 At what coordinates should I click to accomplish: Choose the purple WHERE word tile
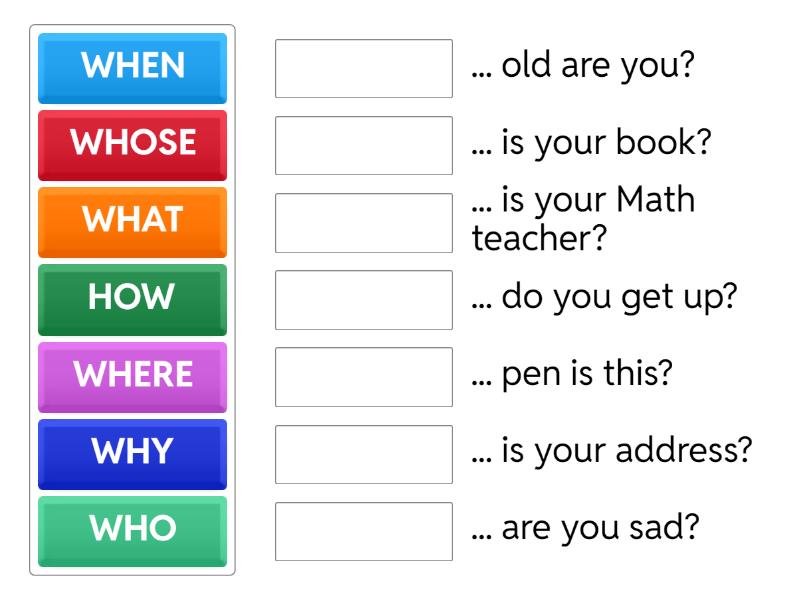pyautogui.click(x=132, y=376)
